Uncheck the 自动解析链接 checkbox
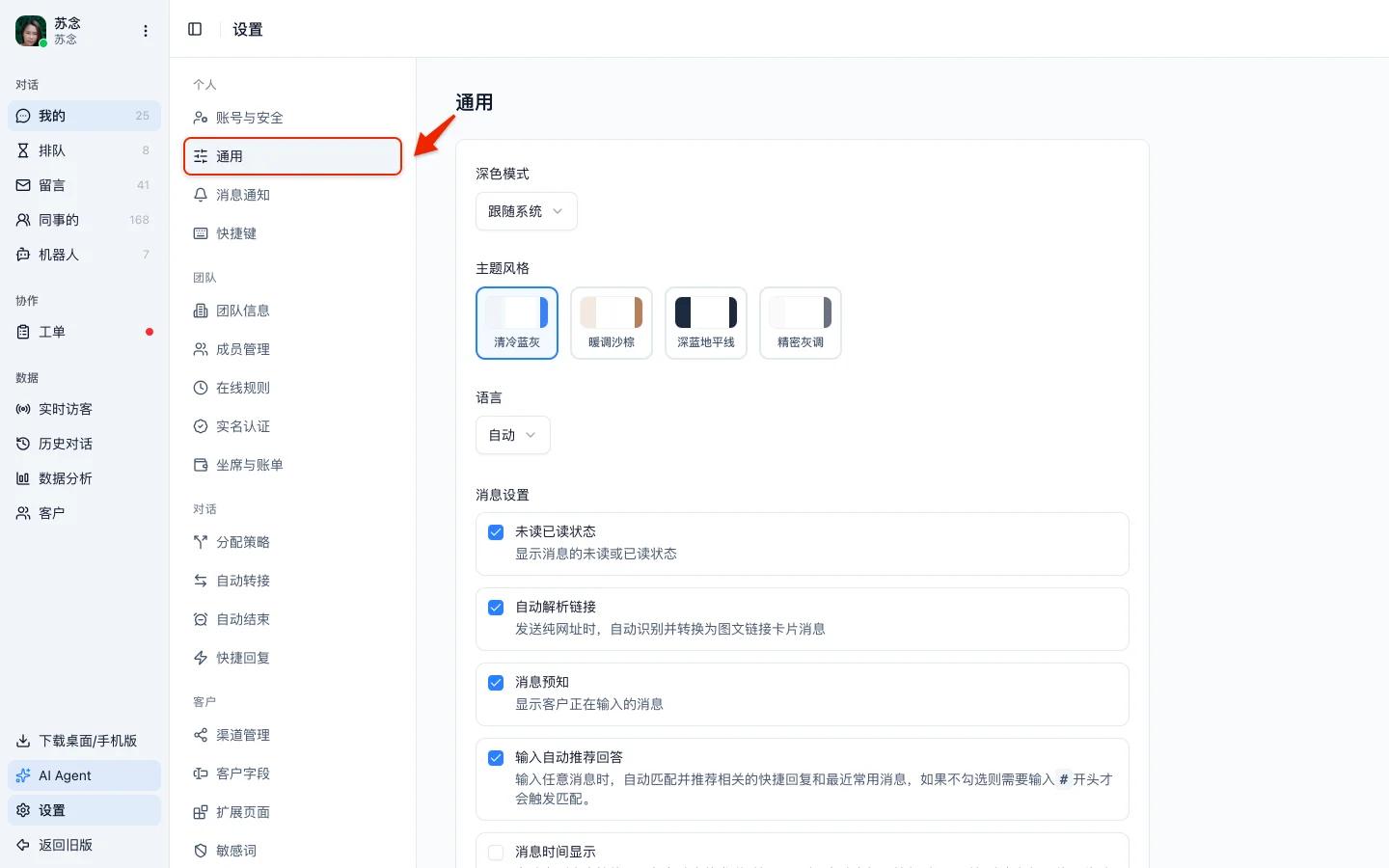1389x868 pixels. pyautogui.click(x=496, y=608)
